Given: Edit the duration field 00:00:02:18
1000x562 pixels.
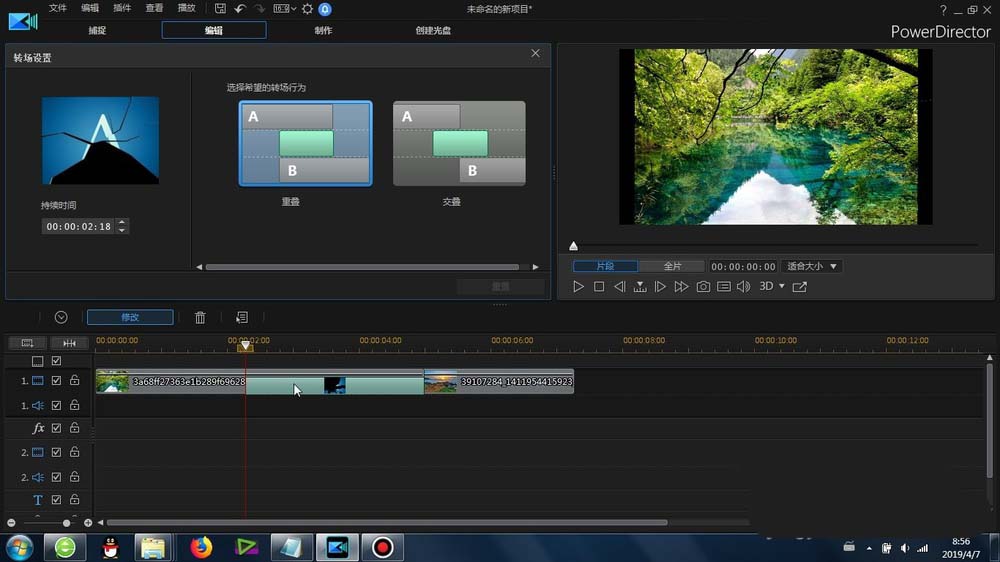Looking at the screenshot, I should [x=78, y=226].
